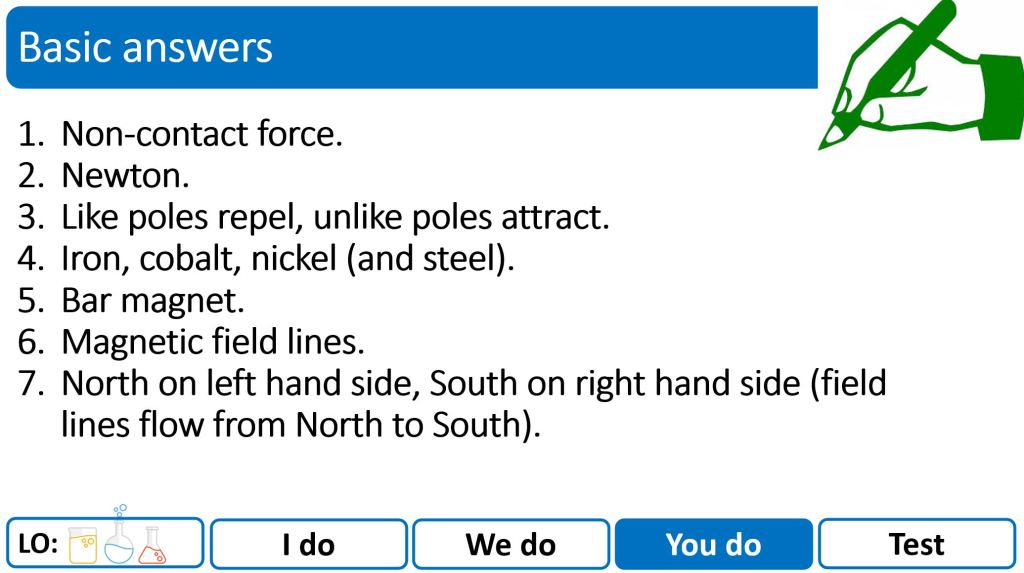The image size is (1024, 573).
Task: Click the blue round-bottom flask icon
Action: pos(120,543)
